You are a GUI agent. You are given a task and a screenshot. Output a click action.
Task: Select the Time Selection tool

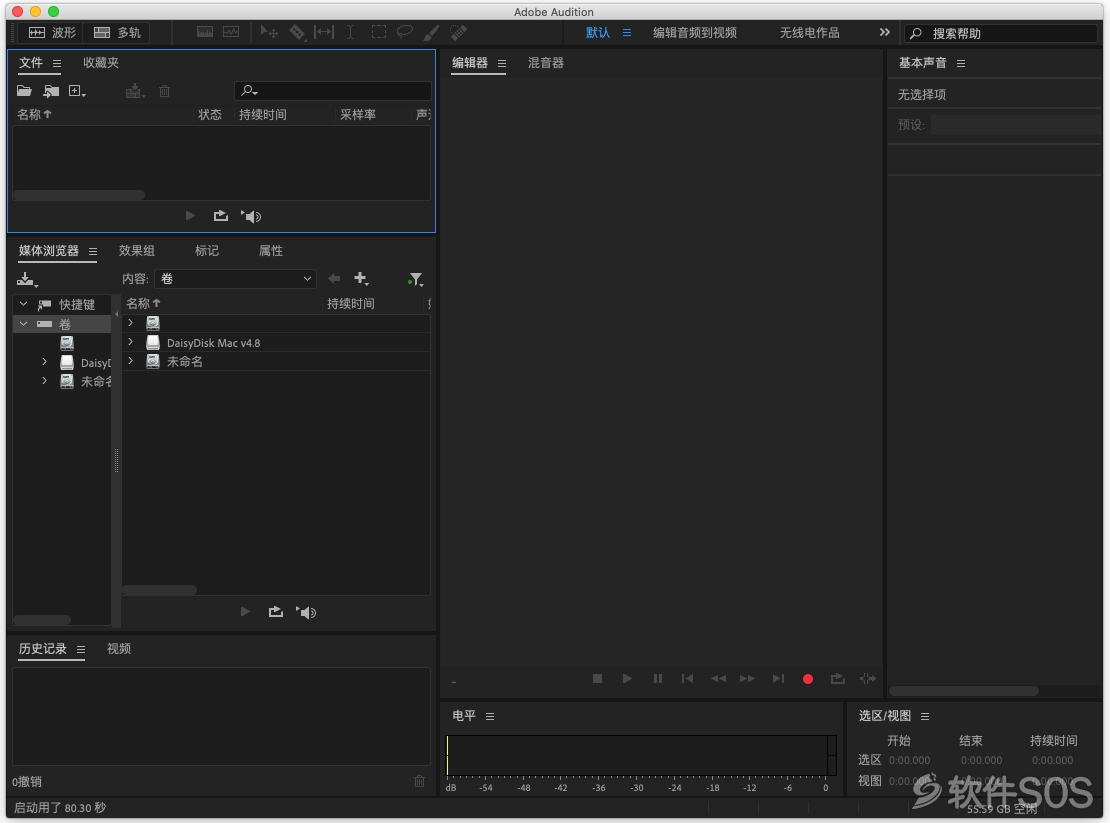pyautogui.click(x=350, y=33)
